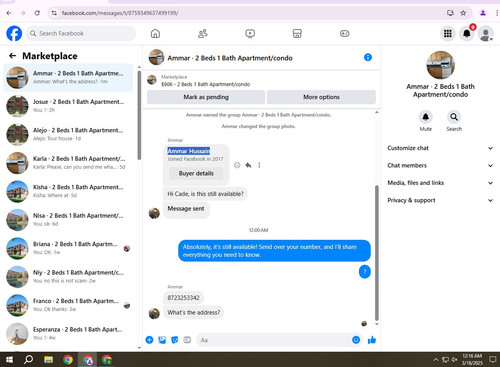Viewport: 500px width, 367px height.
Task: Click Mark as pending button
Action: (x=206, y=97)
